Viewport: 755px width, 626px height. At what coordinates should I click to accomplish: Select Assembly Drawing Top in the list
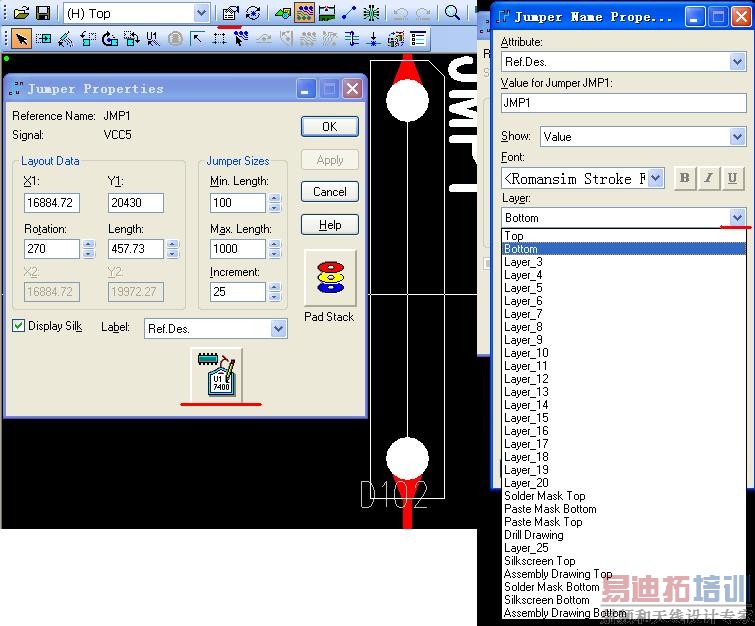tap(624, 574)
